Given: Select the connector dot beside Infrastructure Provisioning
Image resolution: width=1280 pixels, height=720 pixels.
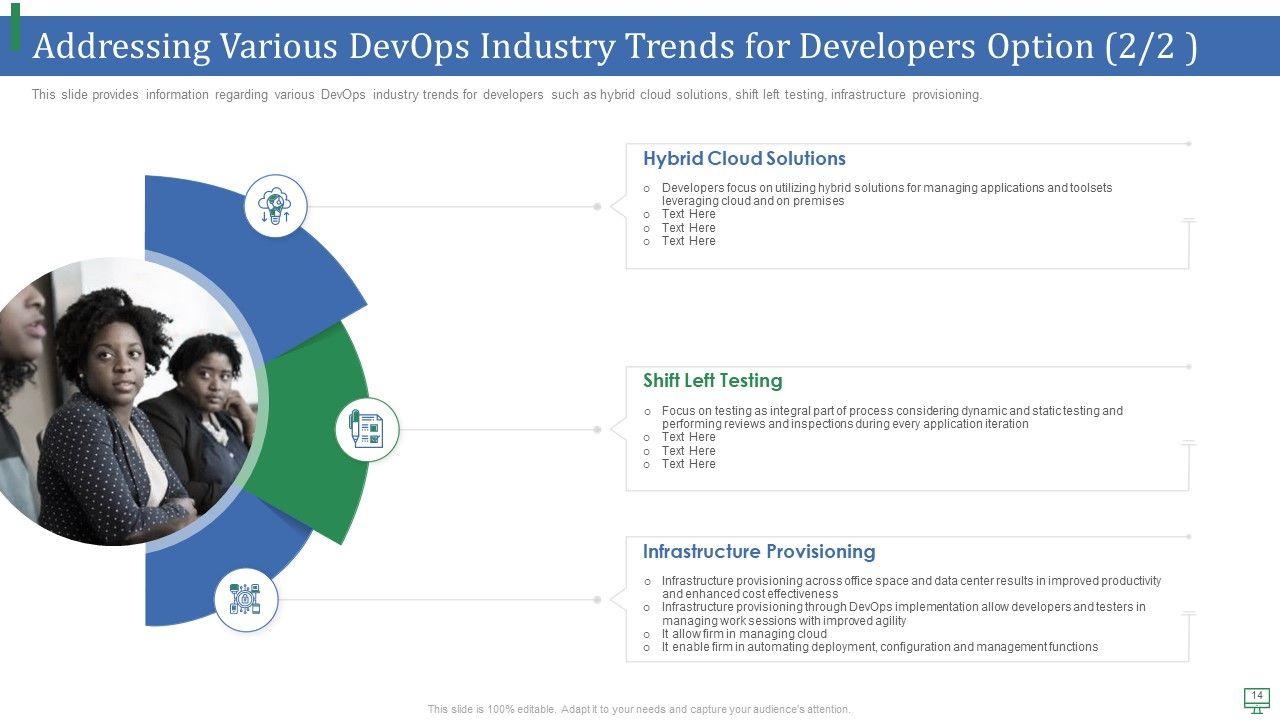Looking at the screenshot, I should [597, 600].
